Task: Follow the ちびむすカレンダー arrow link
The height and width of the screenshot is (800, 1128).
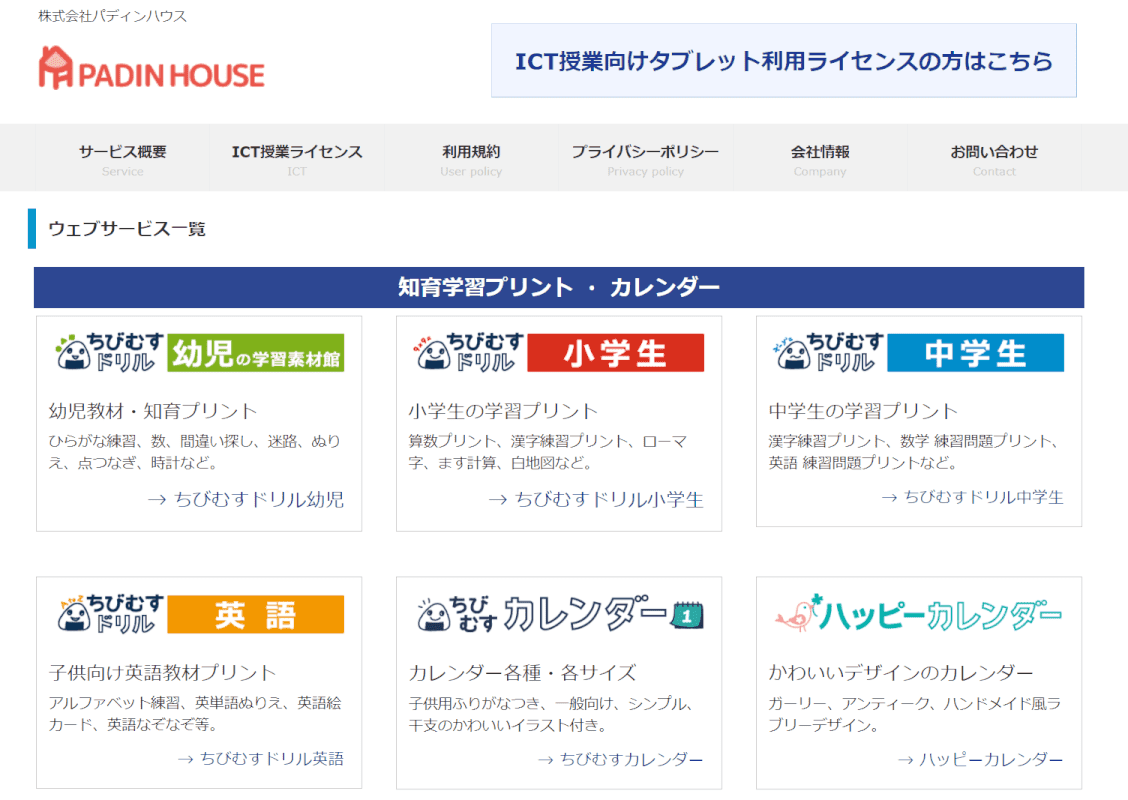Action: (x=621, y=759)
